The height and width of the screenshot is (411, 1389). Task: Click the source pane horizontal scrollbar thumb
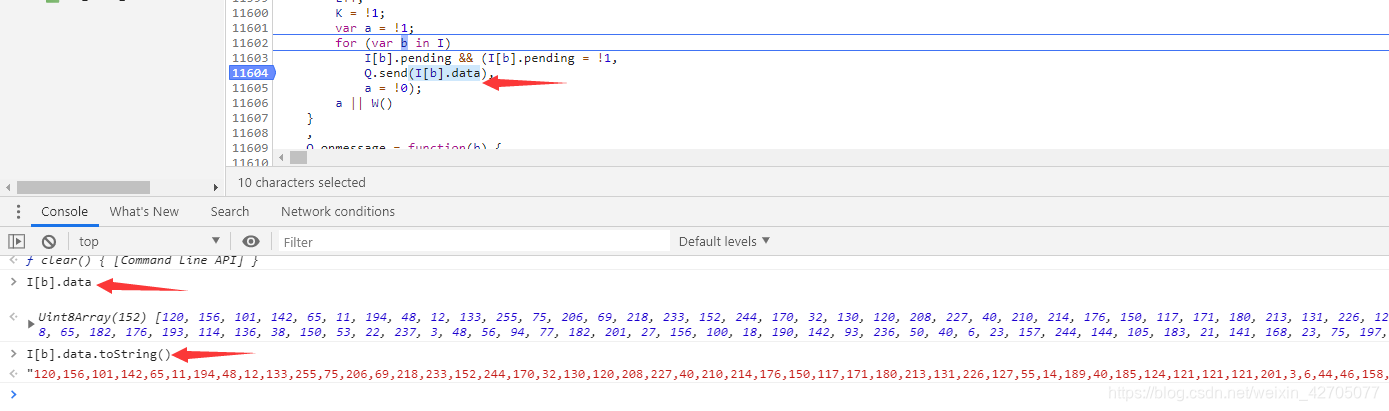(x=299, y=158)
